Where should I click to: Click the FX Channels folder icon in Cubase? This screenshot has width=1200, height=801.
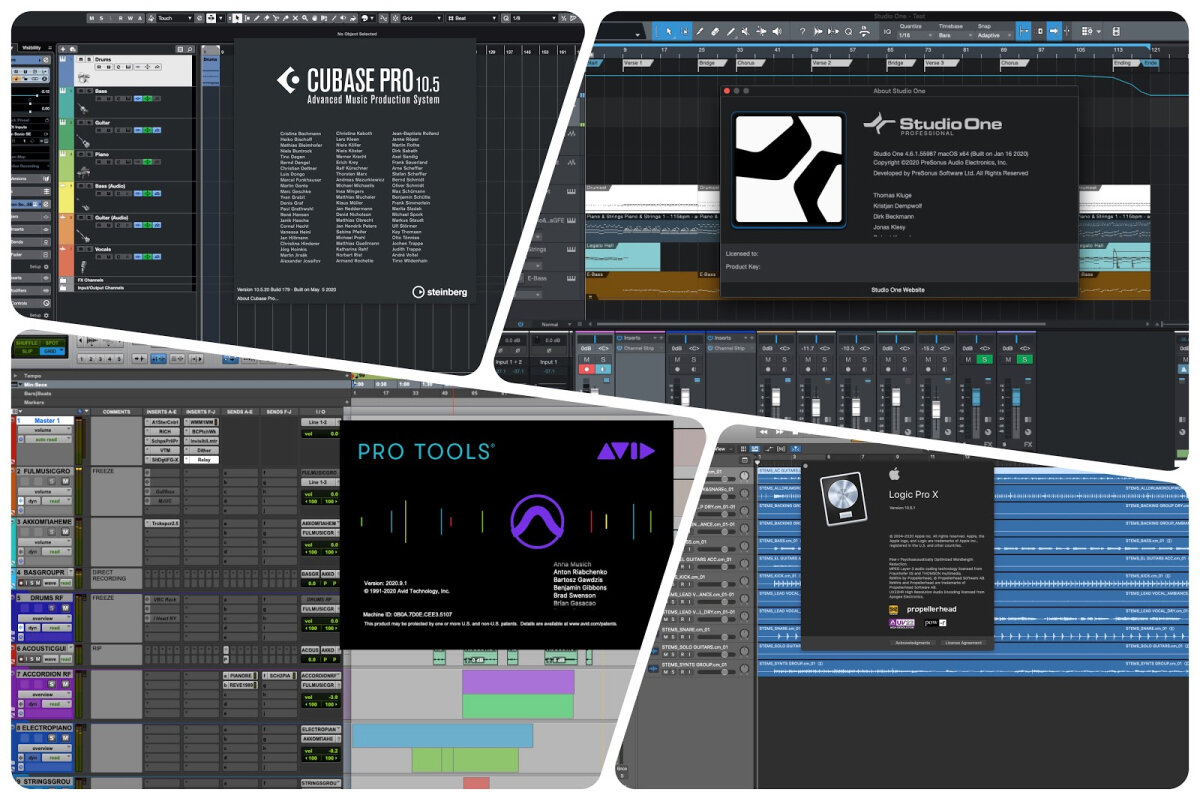pyautogui.click(x=63, y=280)
